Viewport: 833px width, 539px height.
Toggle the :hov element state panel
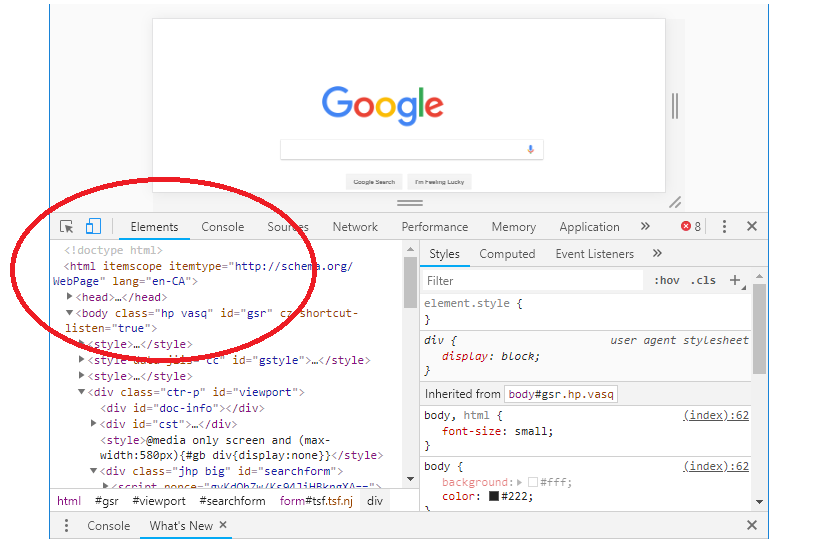667,281
